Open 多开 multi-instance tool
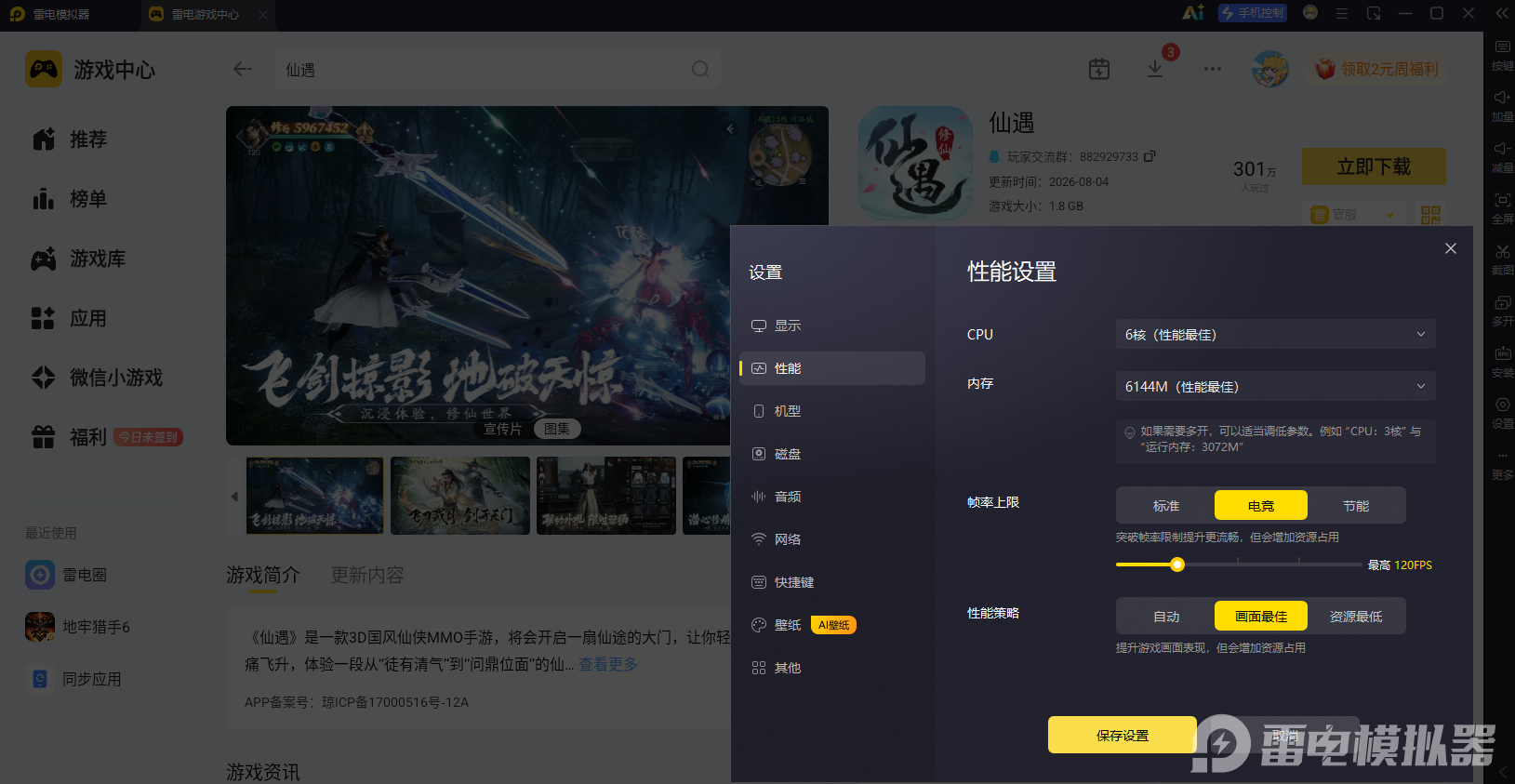This screenshot has width=1515, height=784. [1502, 311]
